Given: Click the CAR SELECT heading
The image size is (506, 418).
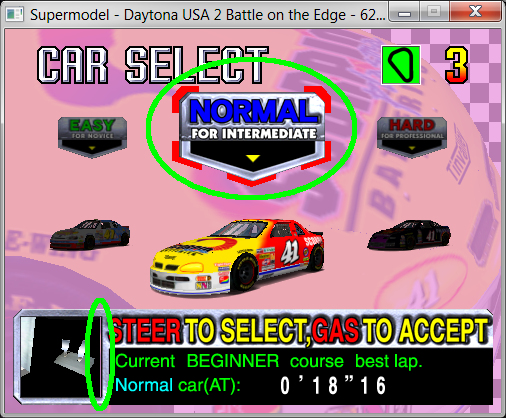Looking at the screenshot, I should point(153,65).
